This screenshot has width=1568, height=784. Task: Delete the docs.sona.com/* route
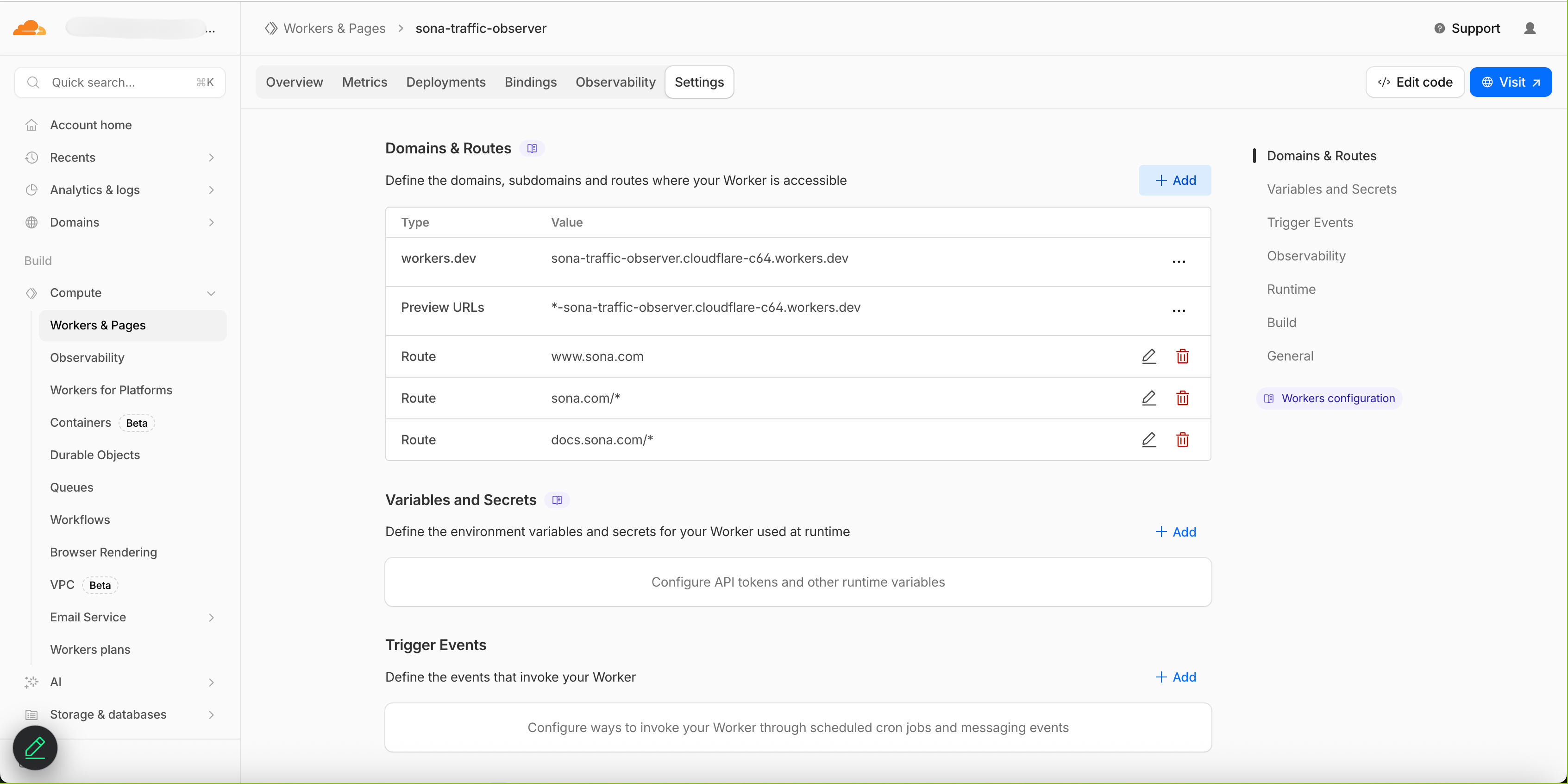click(x=1182, y=440)
